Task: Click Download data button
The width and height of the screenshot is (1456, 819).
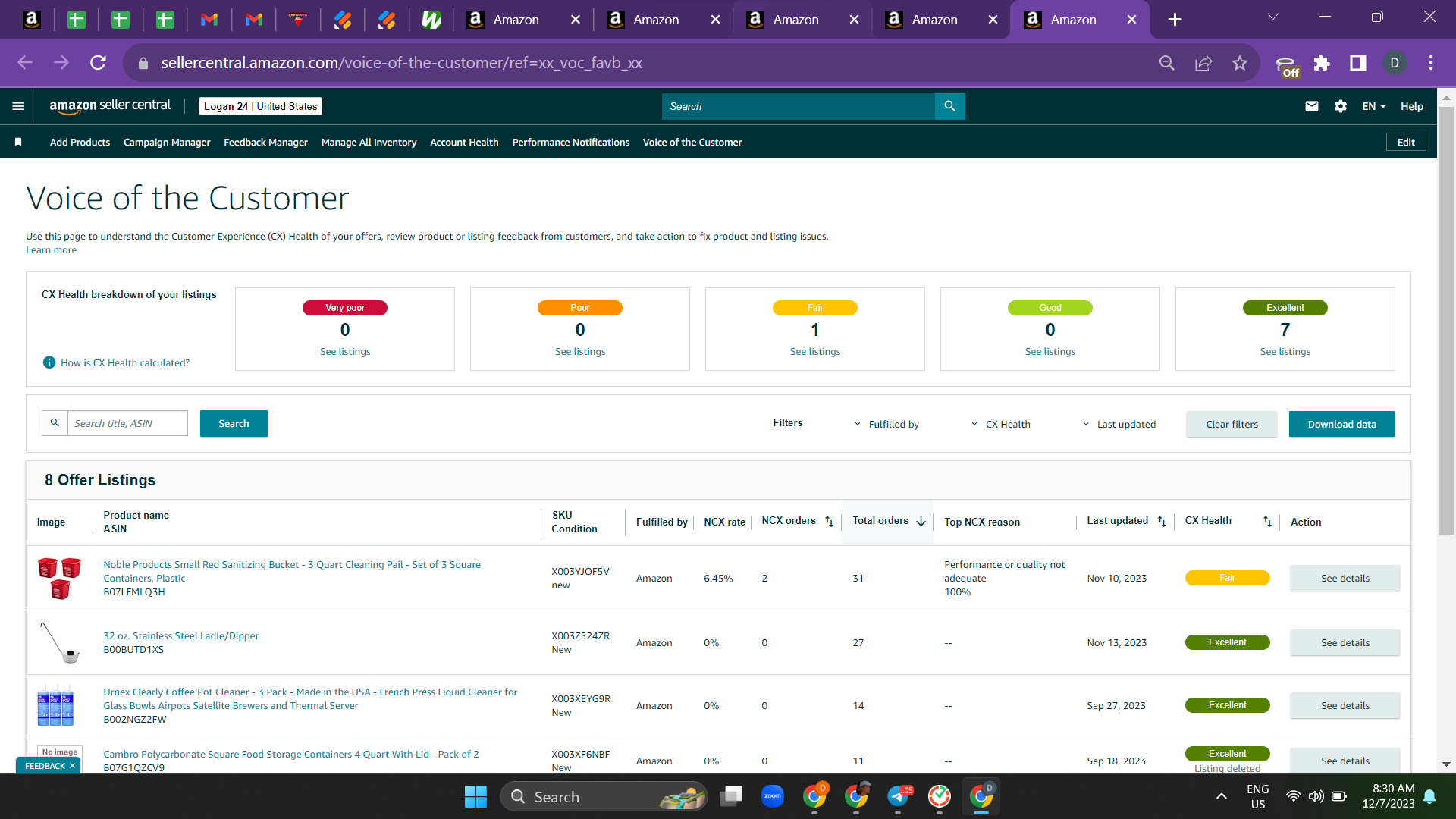Action: click(1341, 424)
